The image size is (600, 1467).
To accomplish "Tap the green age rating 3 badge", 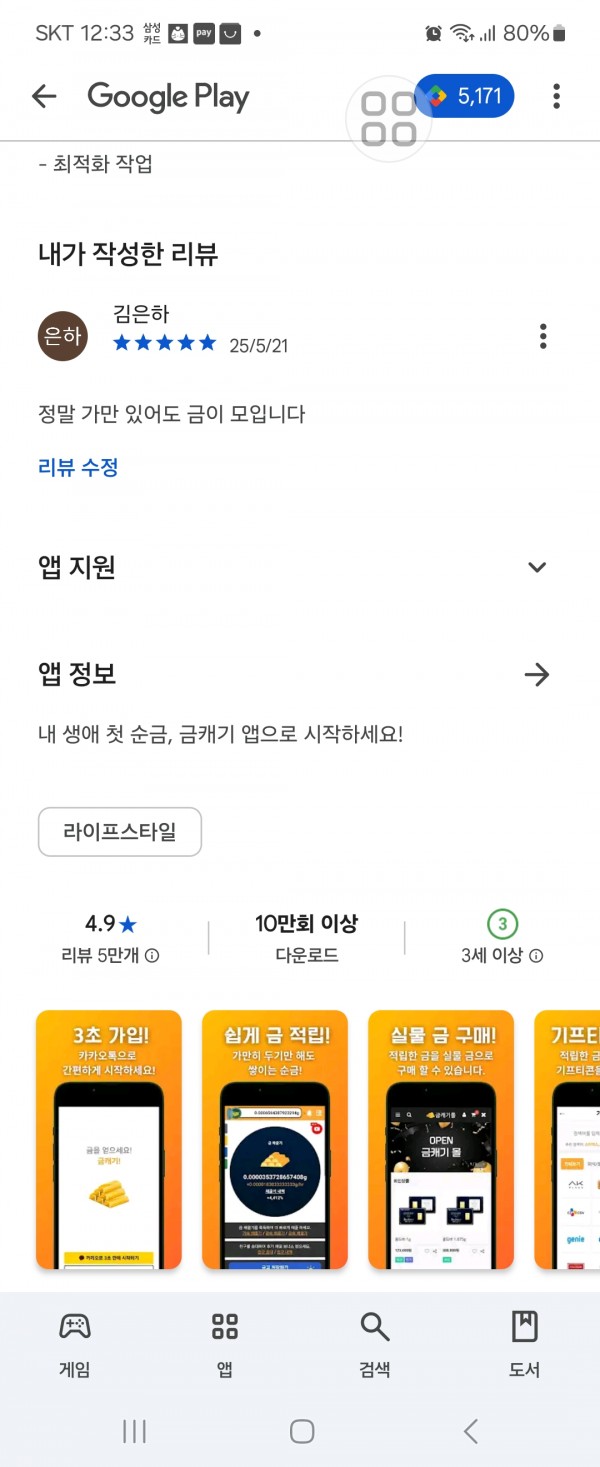I will coord(502,923).
